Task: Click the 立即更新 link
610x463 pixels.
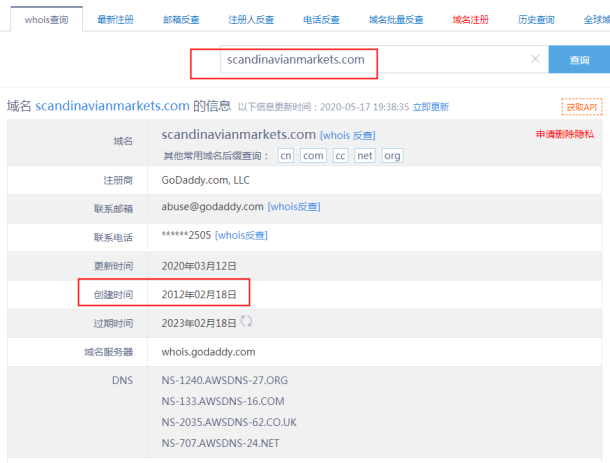Action: coord(431,107)
